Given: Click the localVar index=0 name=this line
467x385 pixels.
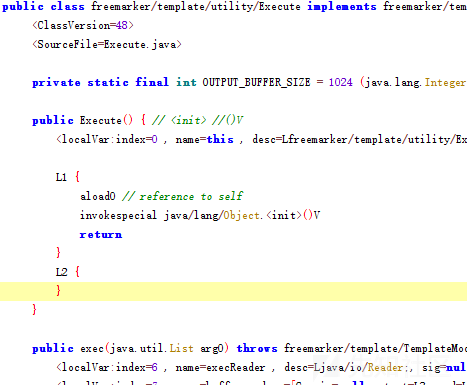Looking at the screenshot, I should (261, 139).
